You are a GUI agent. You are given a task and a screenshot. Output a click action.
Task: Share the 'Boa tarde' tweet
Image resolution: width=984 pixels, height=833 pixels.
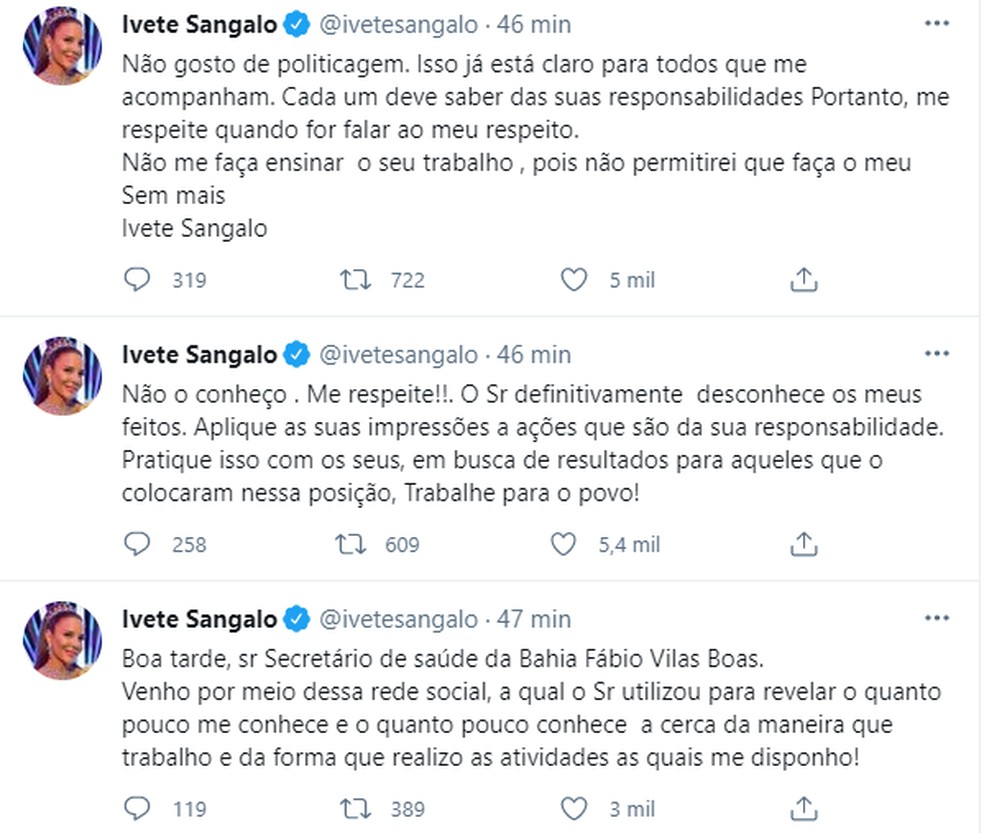coord(804,808)
